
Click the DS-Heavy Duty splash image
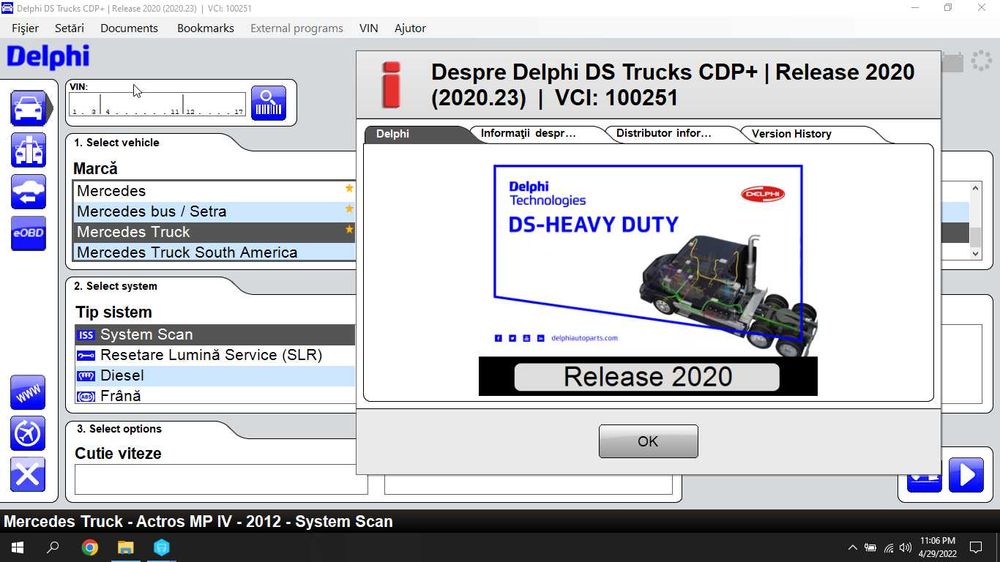pos(648,279)
